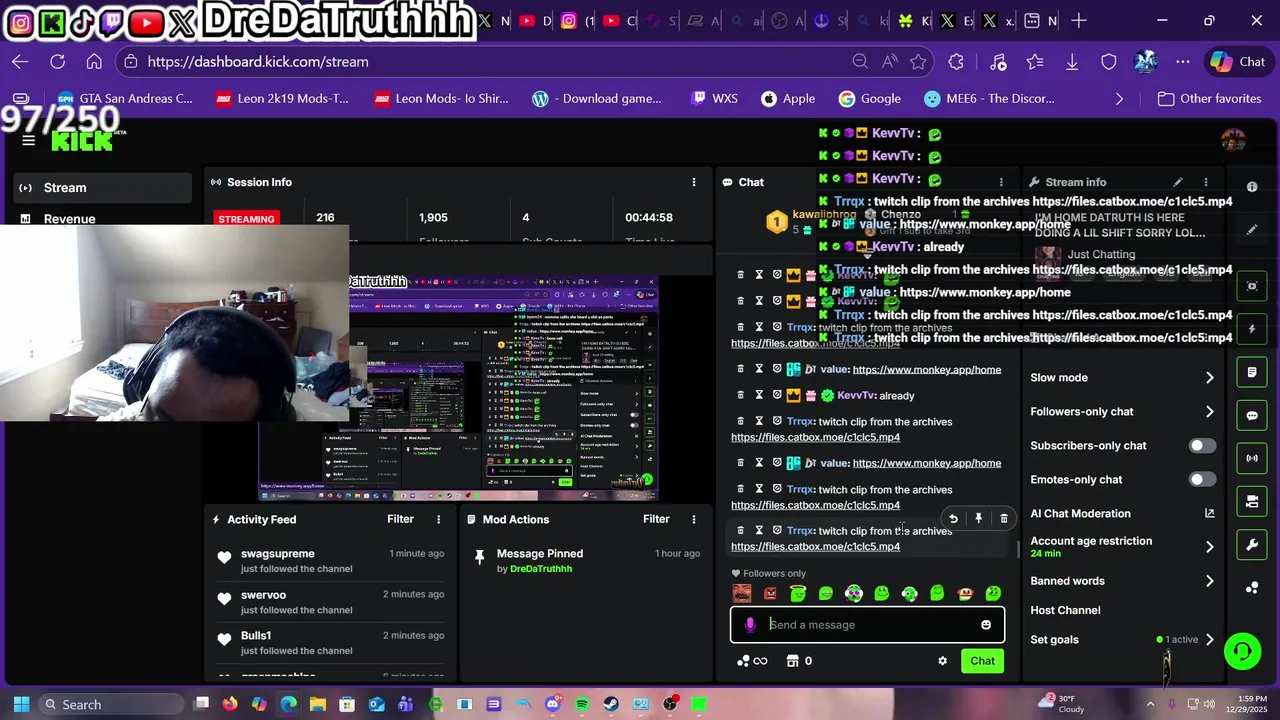This screenshot has width=1280, height=720.
Task: Open Session Info three-dot menu
Action: [694, 182]
